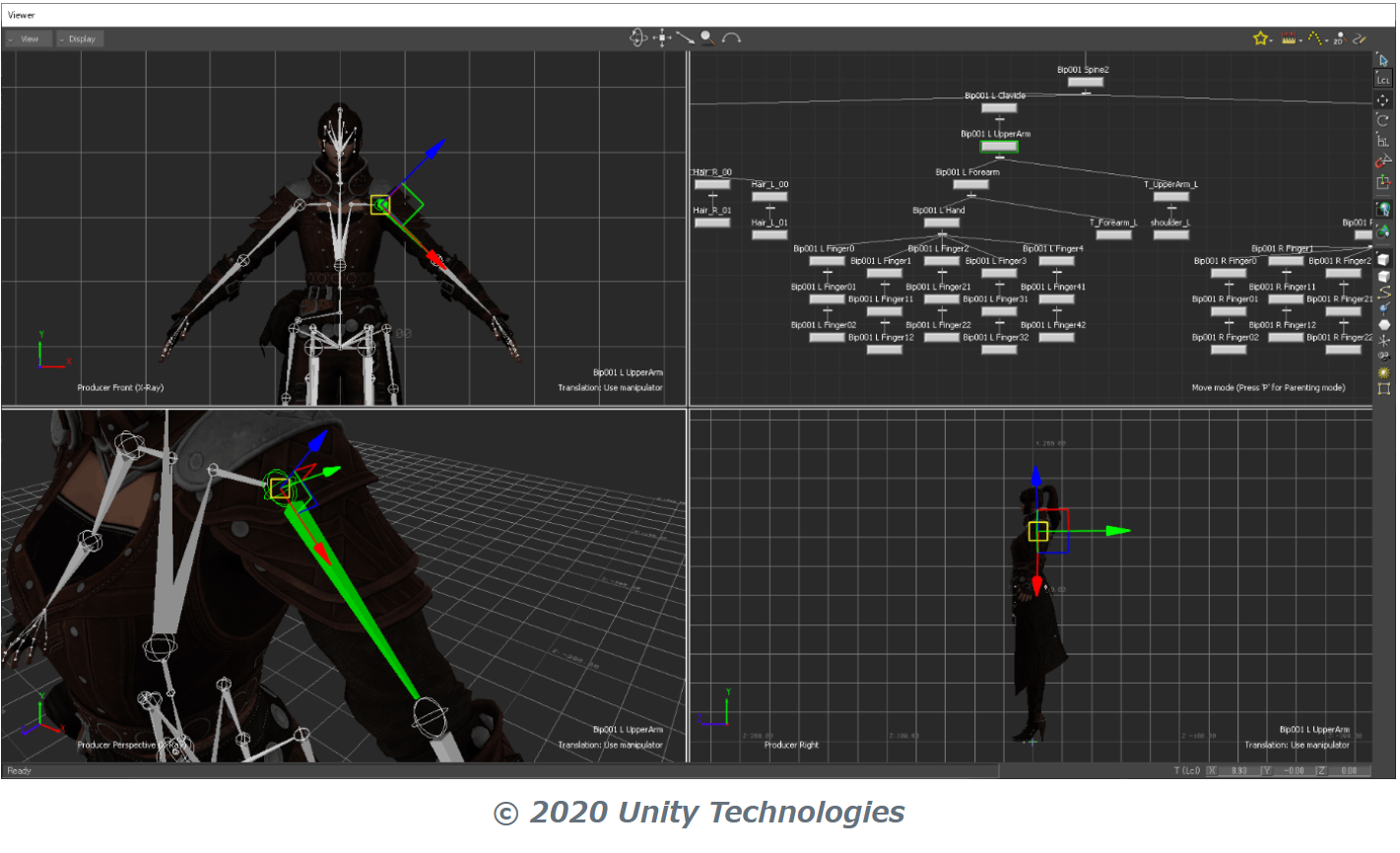Toggle the Z axis button in status bar
Screen dimensions: 1400x853
point(1321,770)
